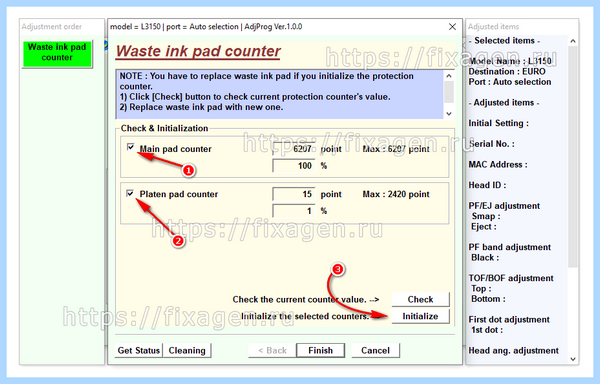Click the Get Status button
600x384 pixels.
(x=139, y=350)
